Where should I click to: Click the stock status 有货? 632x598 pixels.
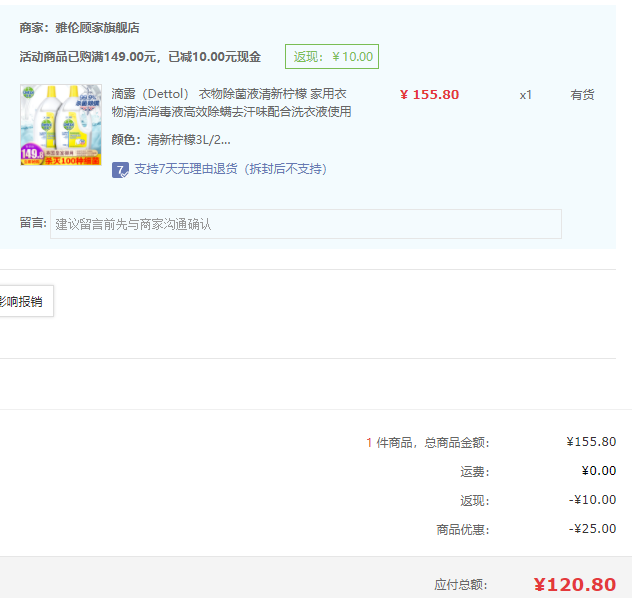582,95
